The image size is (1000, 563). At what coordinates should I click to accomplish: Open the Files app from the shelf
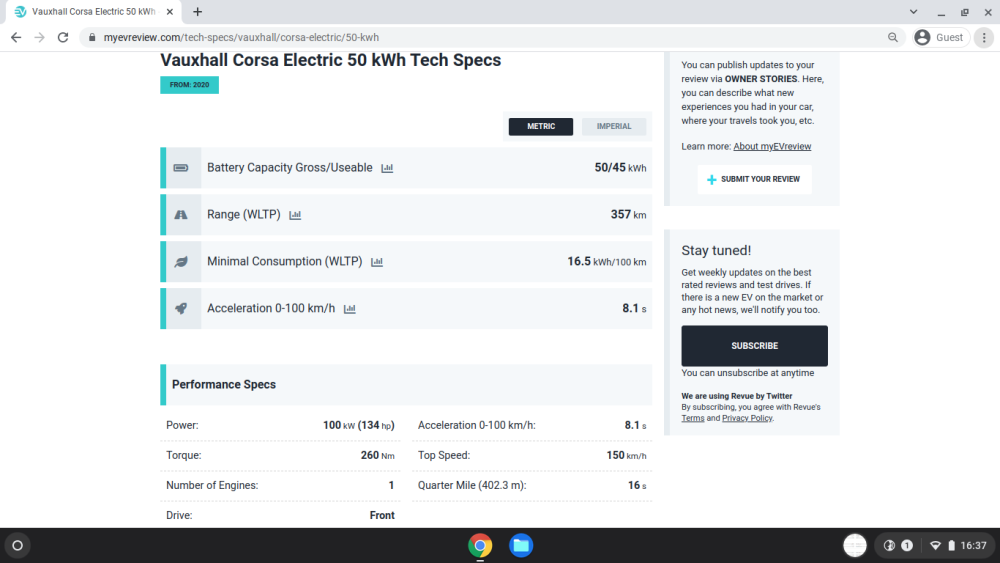point(521,546)
